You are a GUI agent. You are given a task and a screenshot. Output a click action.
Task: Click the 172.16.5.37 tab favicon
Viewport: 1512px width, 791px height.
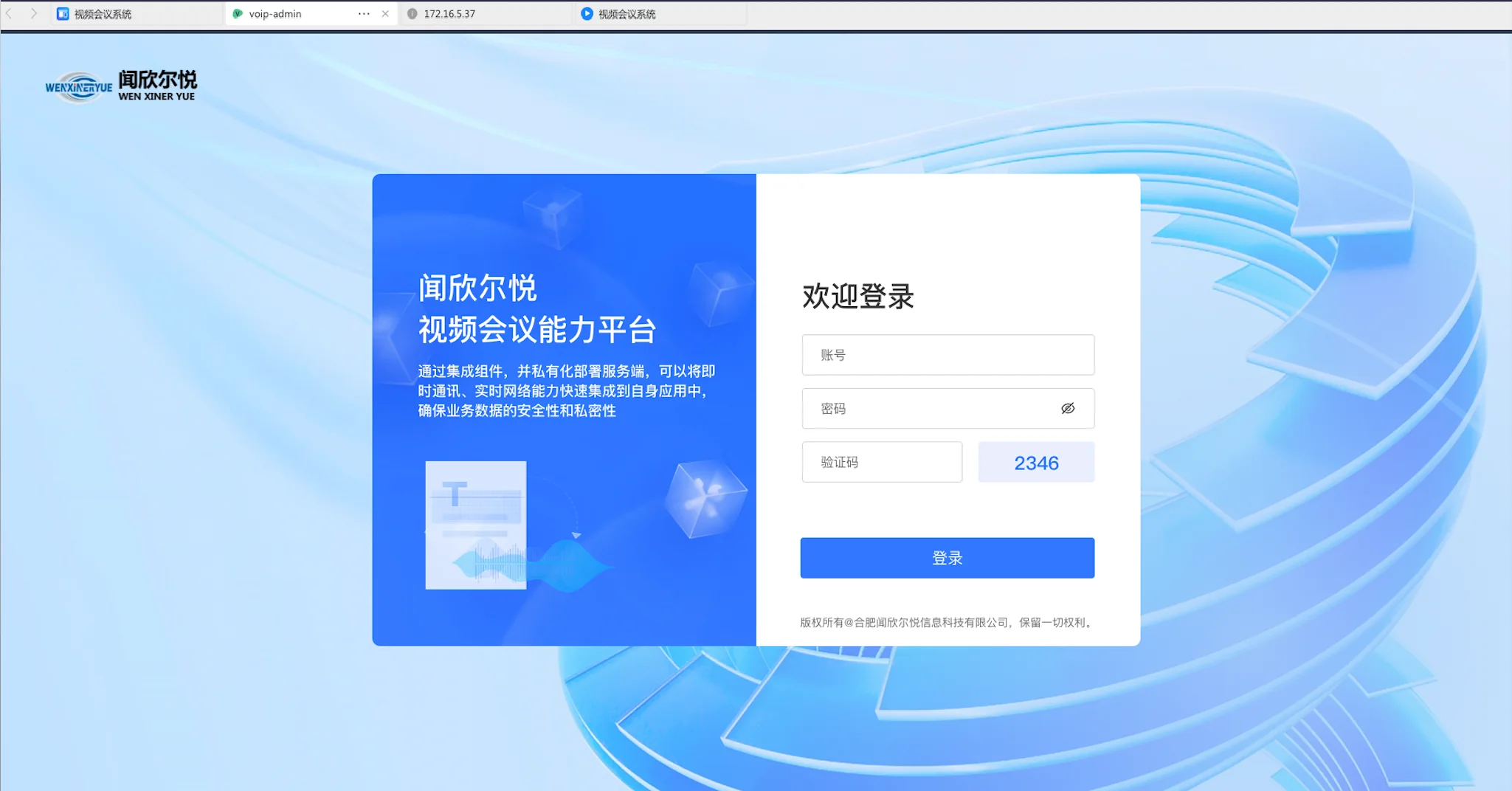[x=412, y=14]
